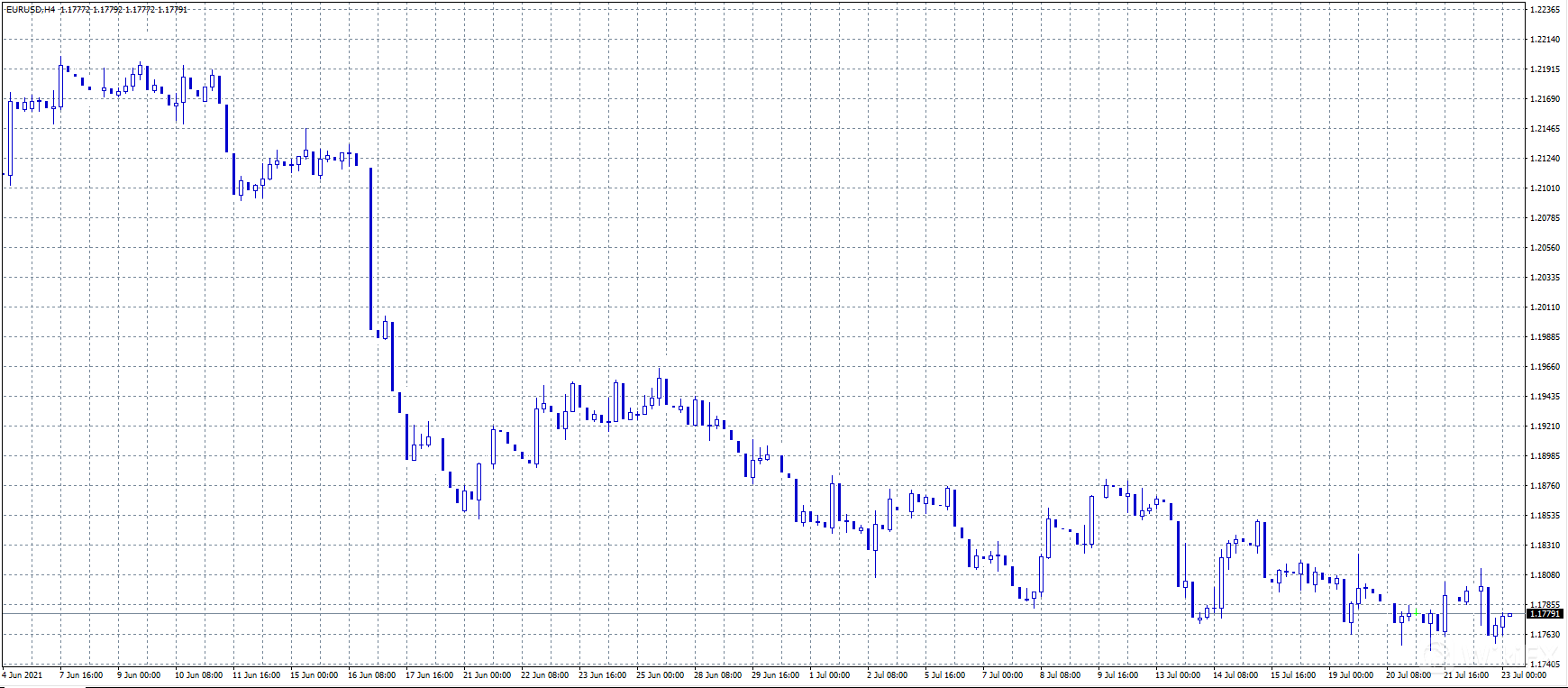Click the tall bearish candle on 16 June
This screenshot has height=688, width=1568.
click(370, 249)
